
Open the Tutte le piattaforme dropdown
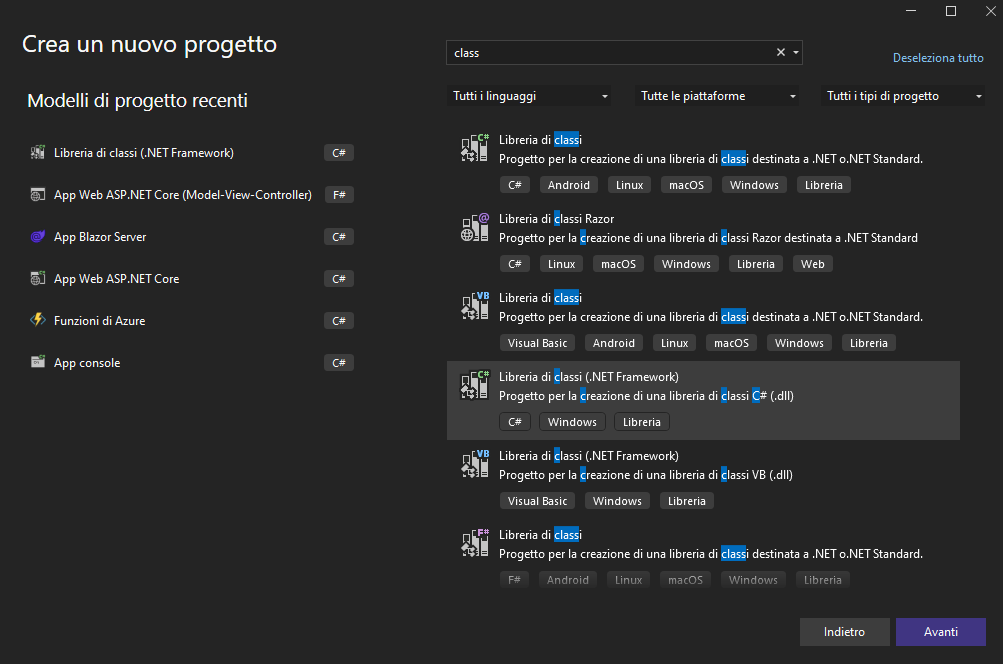click(x=716, y=96)
